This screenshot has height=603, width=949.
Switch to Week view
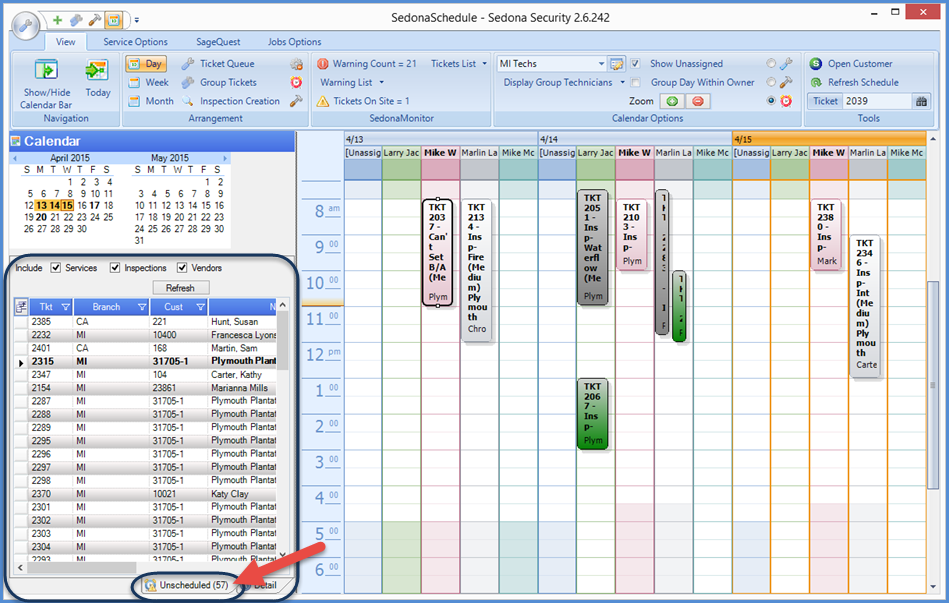[149, 82]
